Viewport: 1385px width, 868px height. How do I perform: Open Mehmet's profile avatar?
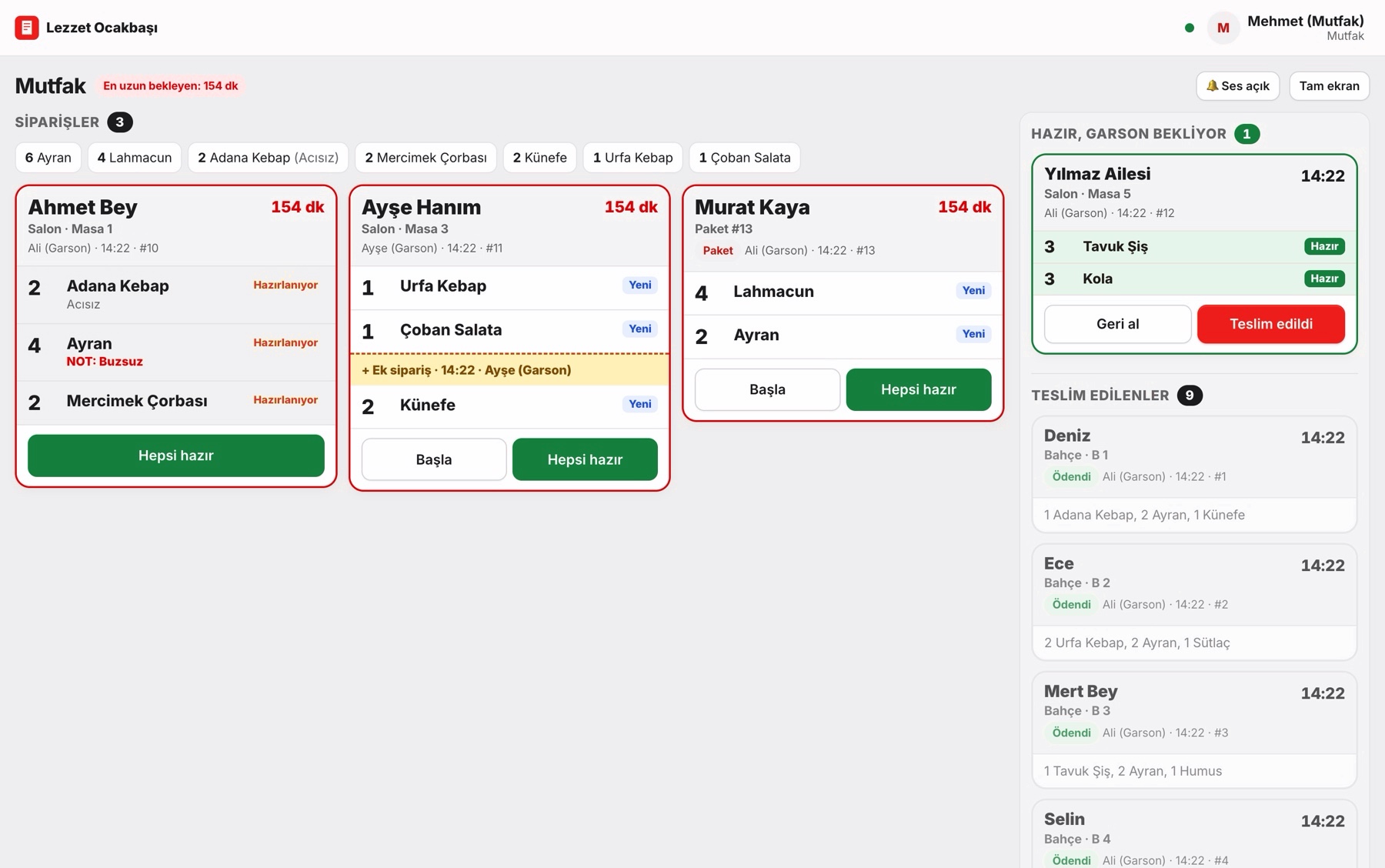tap(1223, 28)
